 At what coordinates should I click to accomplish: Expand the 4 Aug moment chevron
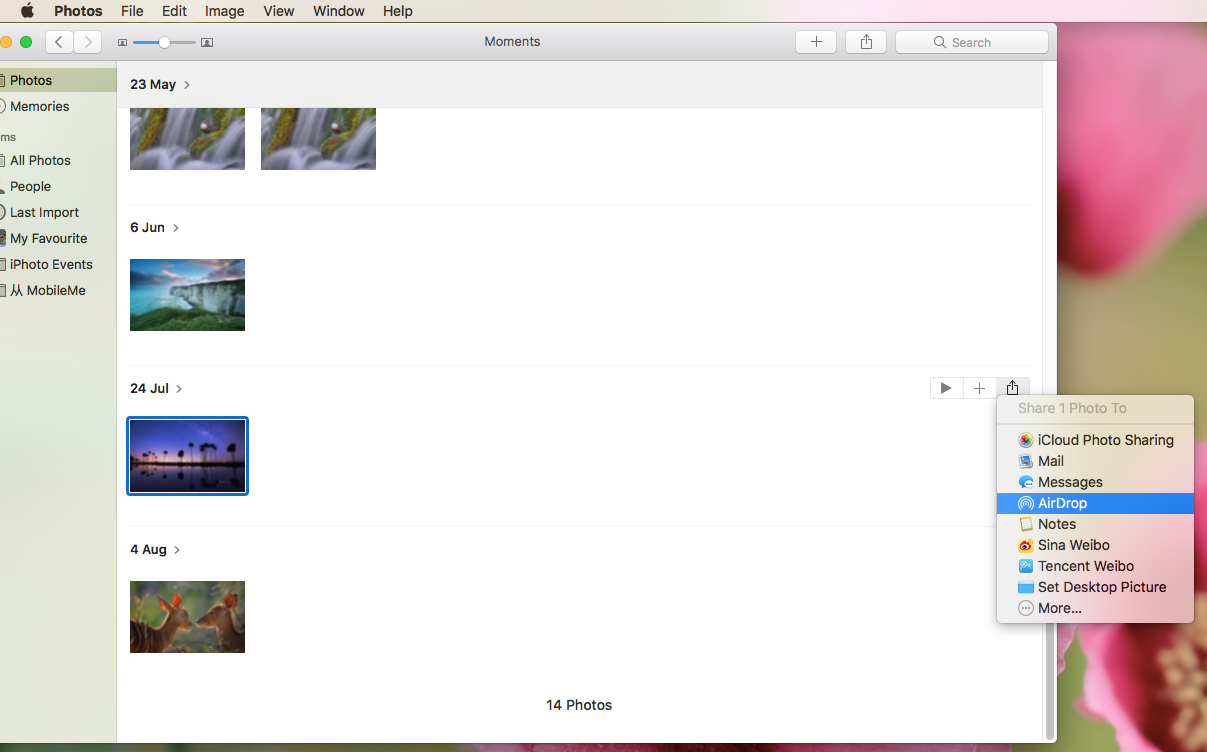pos(178,550)
